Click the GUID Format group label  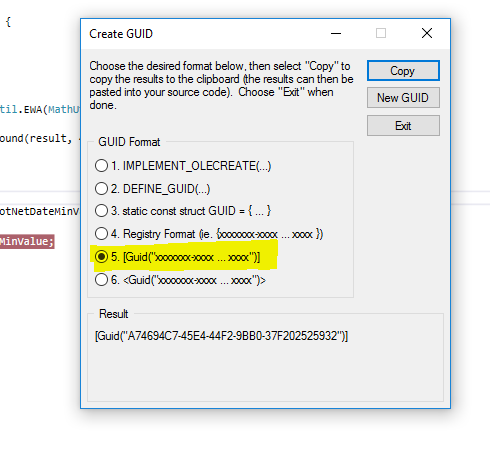point(129,142)
